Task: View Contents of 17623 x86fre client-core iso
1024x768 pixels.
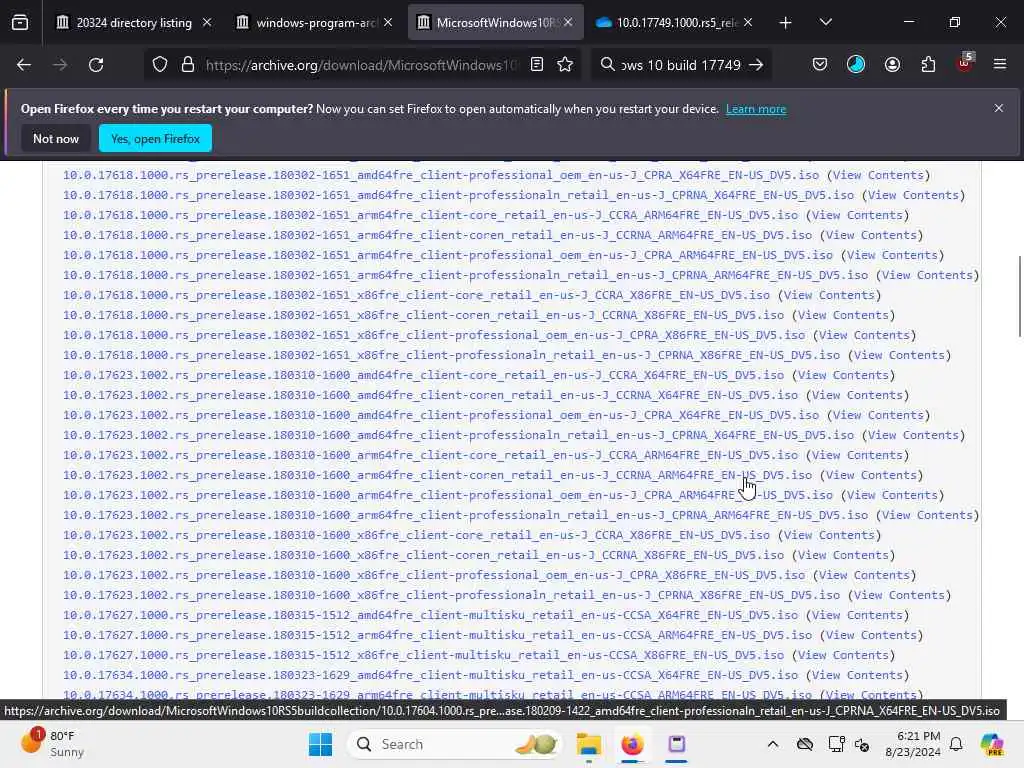Action: click(x=829, y=536)
